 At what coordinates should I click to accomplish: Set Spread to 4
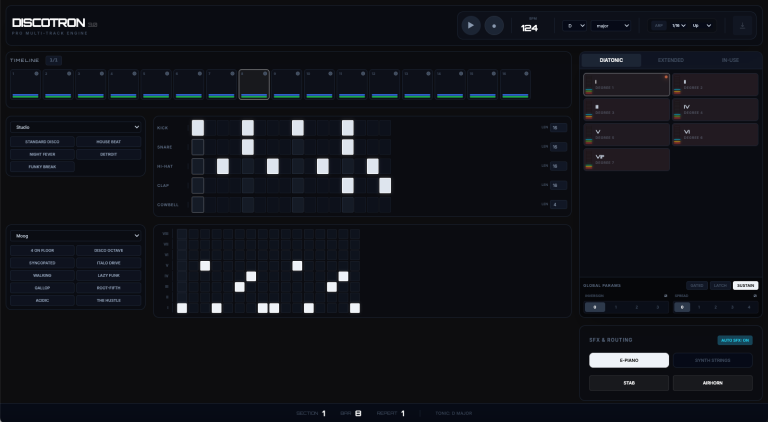(749, 307)
